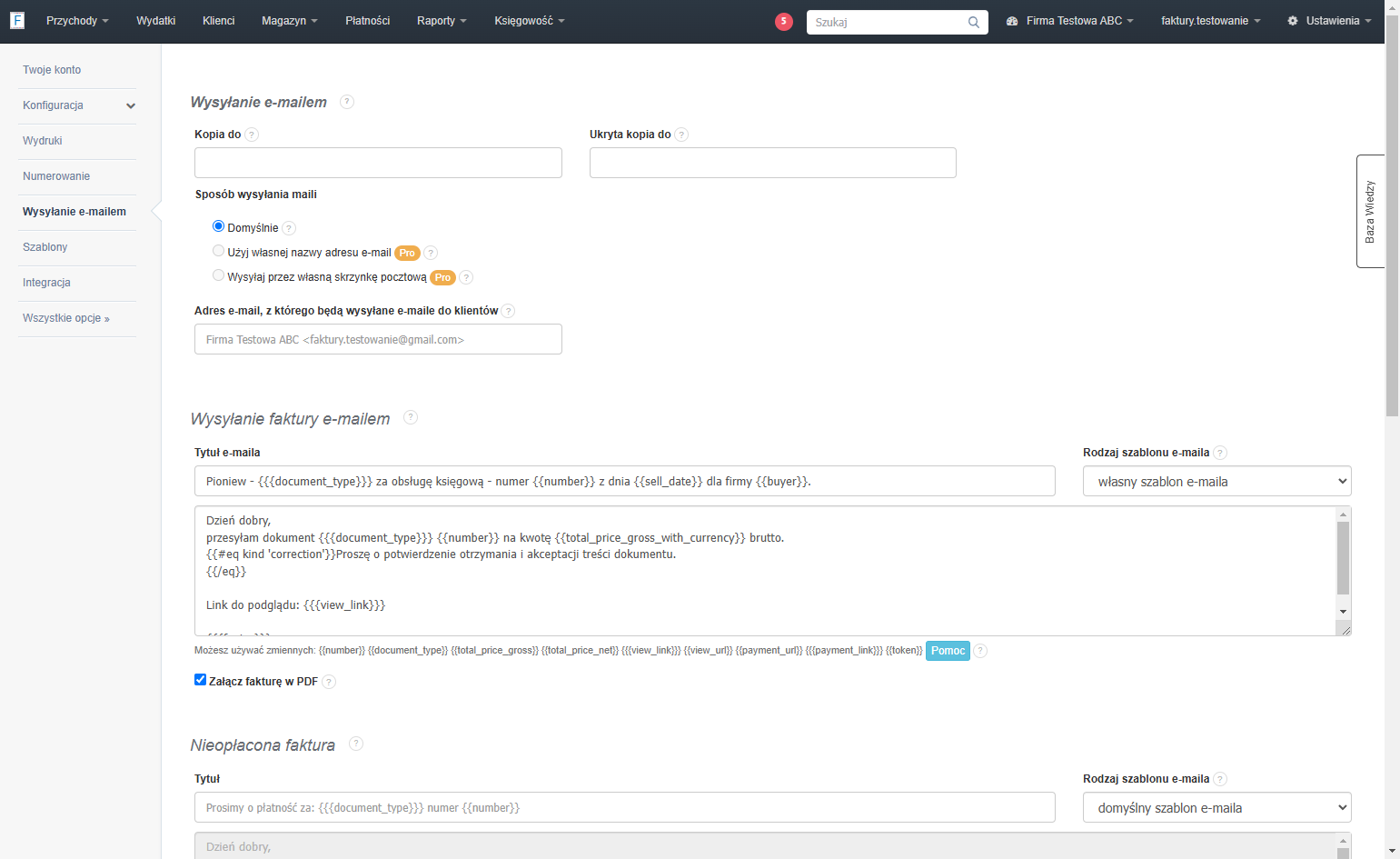Open the Przychody dropdown menu
1400x859 pixels.
(x=77, y=21)
